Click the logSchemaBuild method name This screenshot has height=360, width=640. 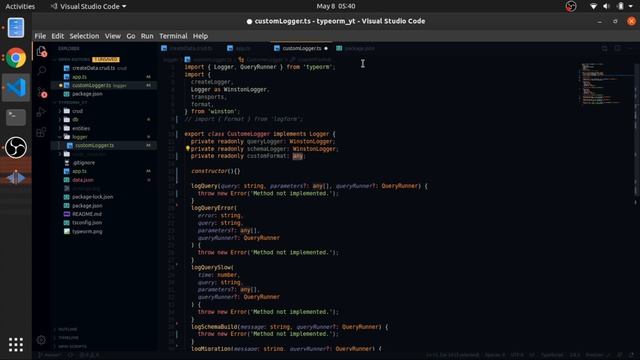click(214, 327)
